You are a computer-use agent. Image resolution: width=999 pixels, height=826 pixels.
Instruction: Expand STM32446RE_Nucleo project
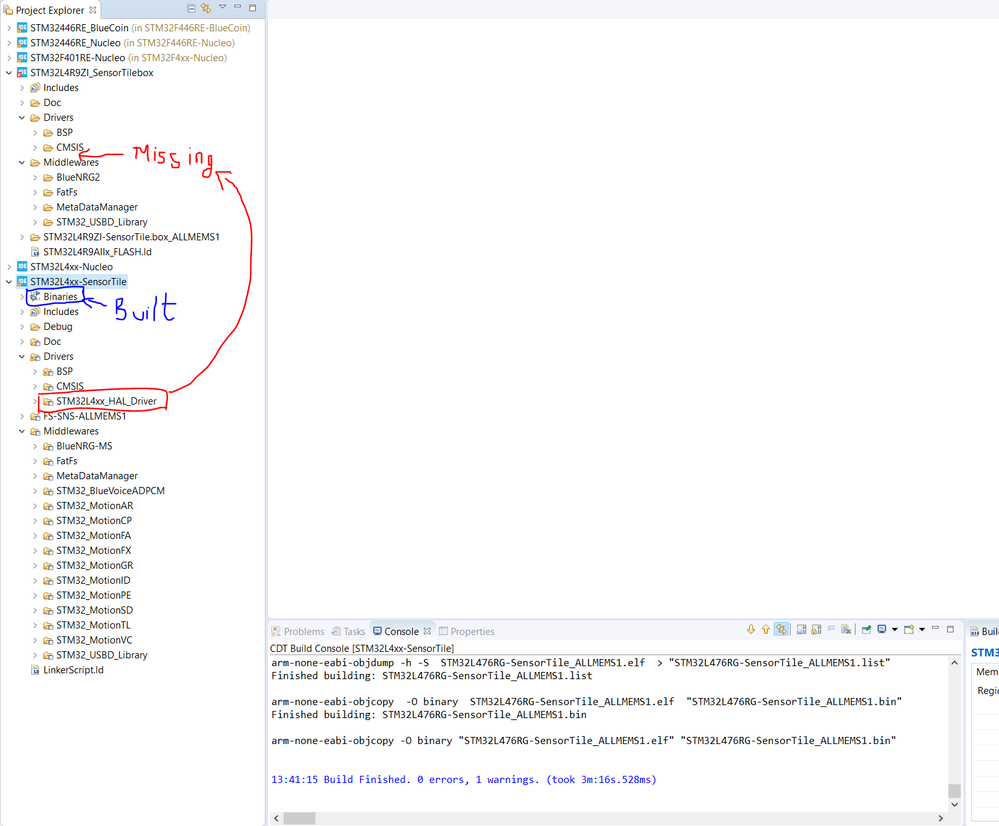coord(9,43)
